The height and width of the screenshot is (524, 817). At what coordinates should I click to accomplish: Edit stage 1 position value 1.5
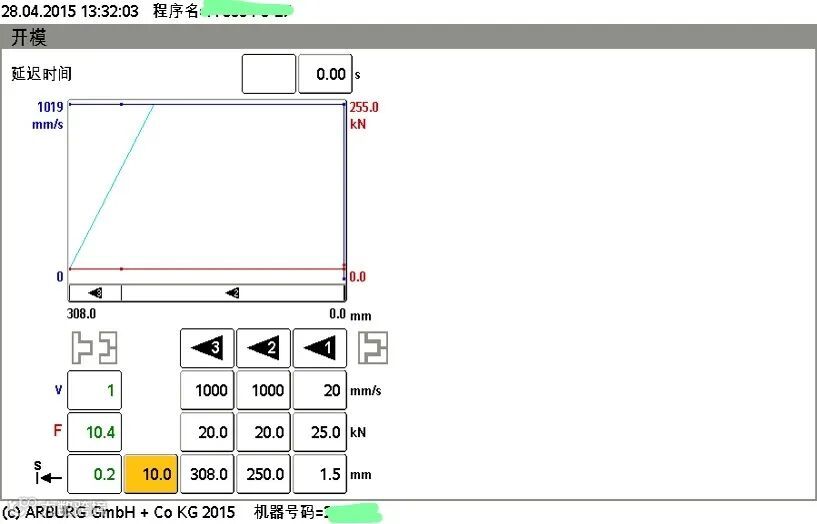tap(320, 474)
